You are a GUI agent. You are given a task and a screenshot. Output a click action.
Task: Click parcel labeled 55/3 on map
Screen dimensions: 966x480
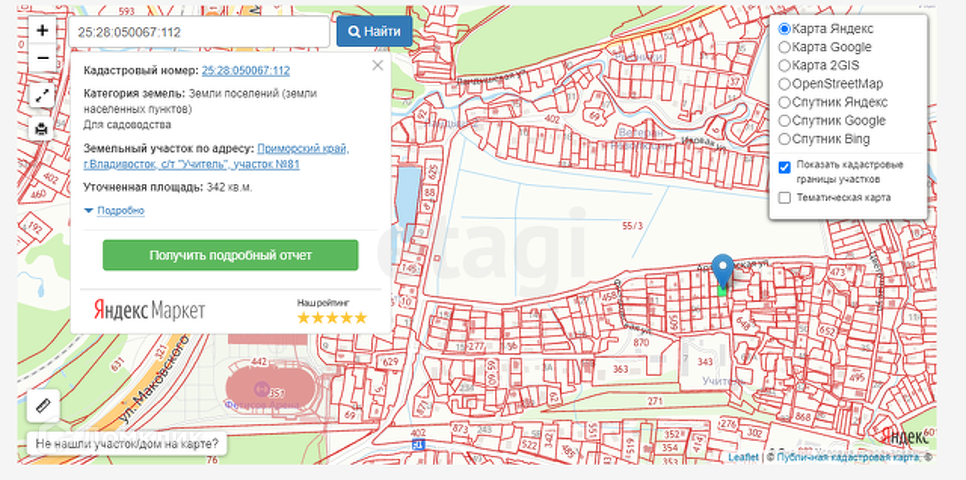632,226
